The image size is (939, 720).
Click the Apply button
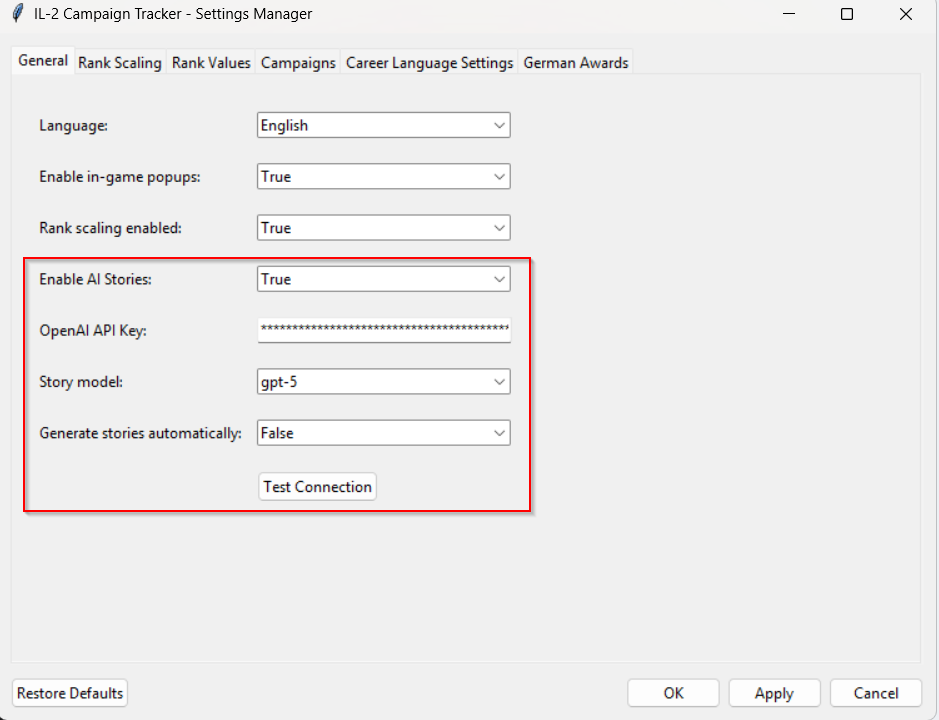774,693
